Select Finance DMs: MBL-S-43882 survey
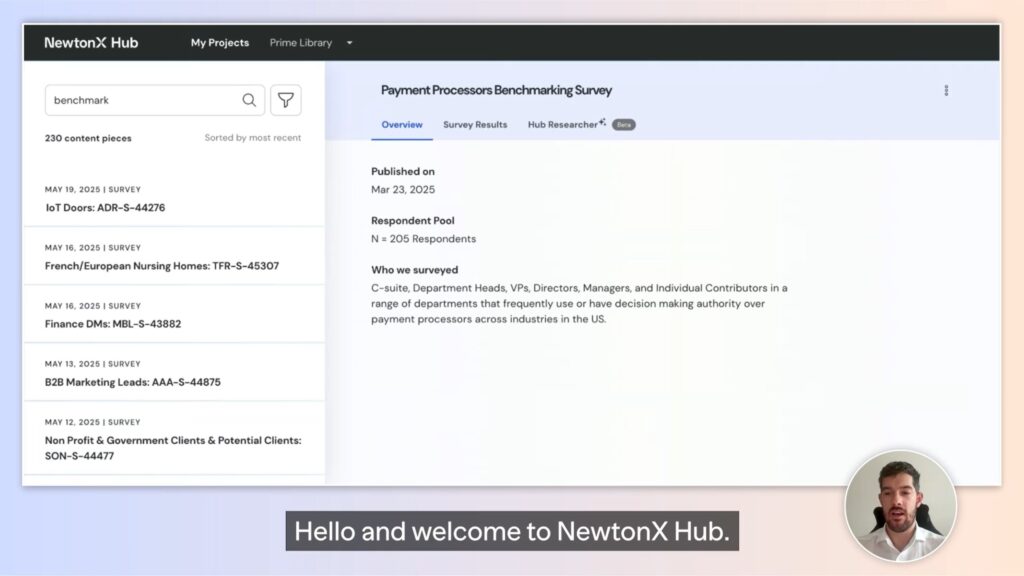This screenshot has width=1024, height=576. point(113,324)
